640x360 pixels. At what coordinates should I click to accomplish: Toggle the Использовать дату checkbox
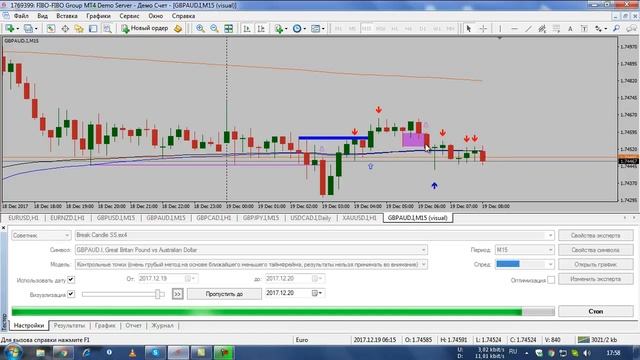71,280
